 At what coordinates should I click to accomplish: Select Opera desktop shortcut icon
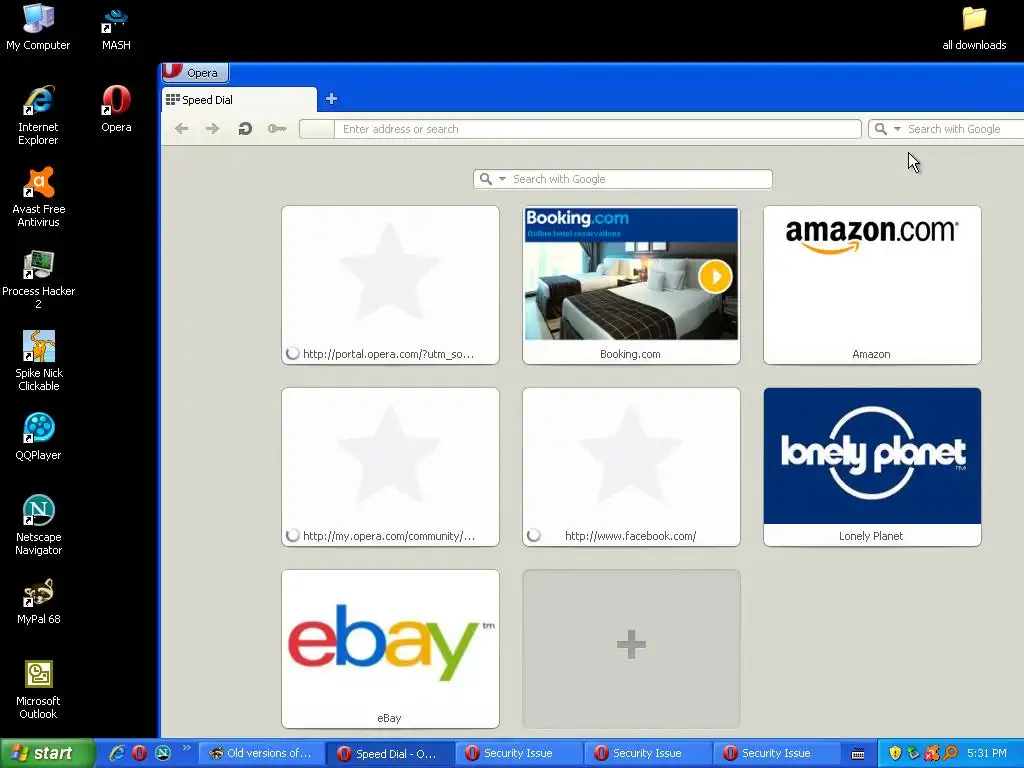[116, 109]
